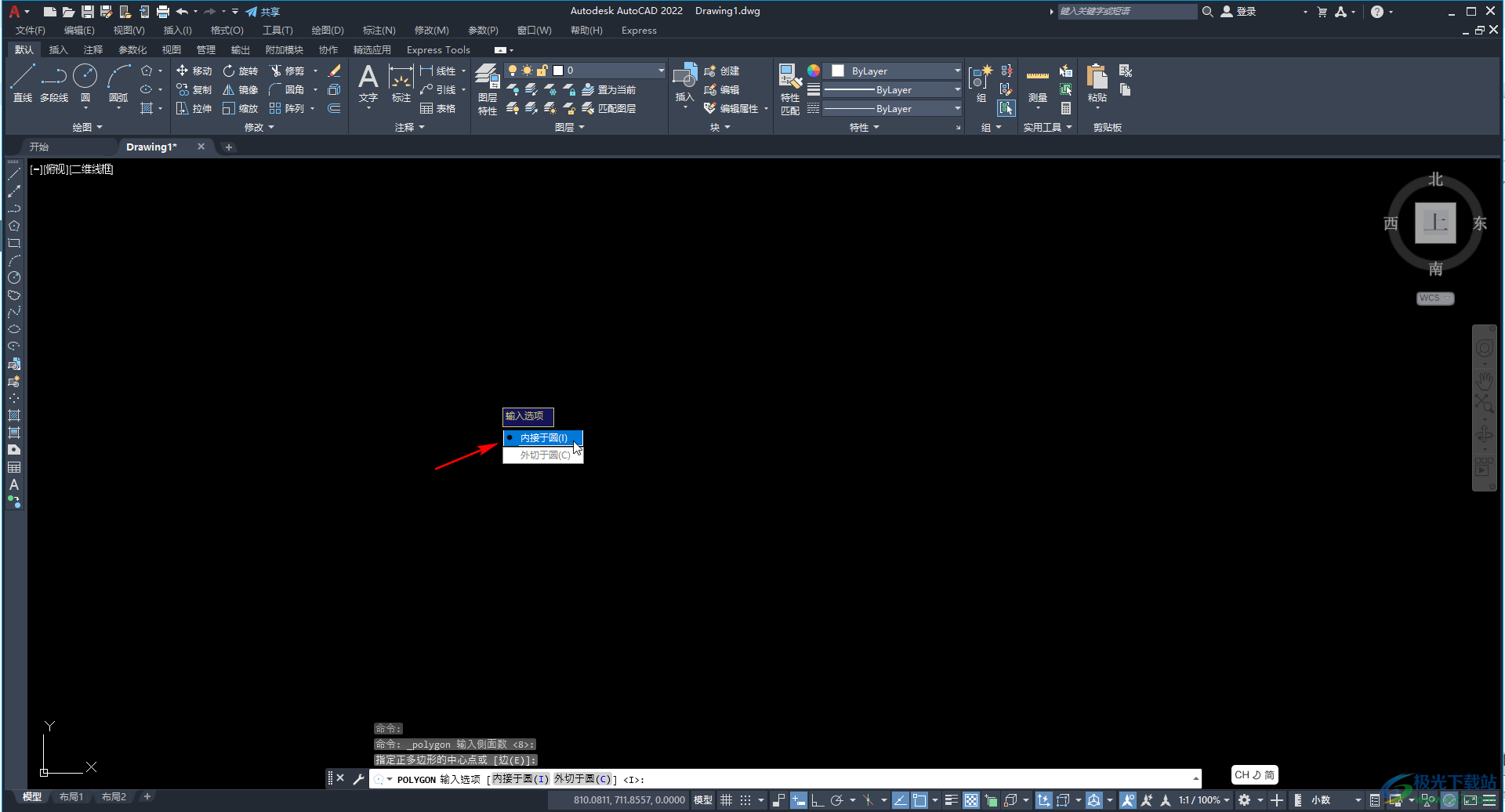This screenshot has height=812, width=1505.
Task: Switch to the 插入 ribbon tab
Action: point(58,49)
